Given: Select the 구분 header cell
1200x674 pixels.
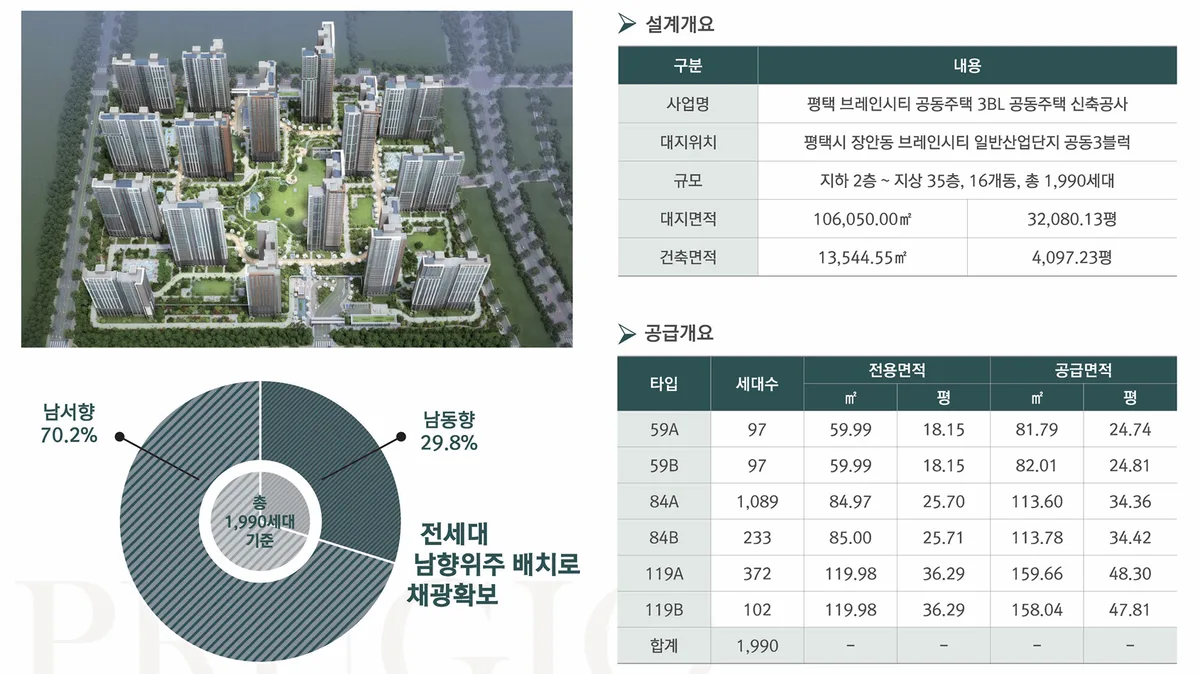Looking at the screenshot, I should (x=688, y=66).
